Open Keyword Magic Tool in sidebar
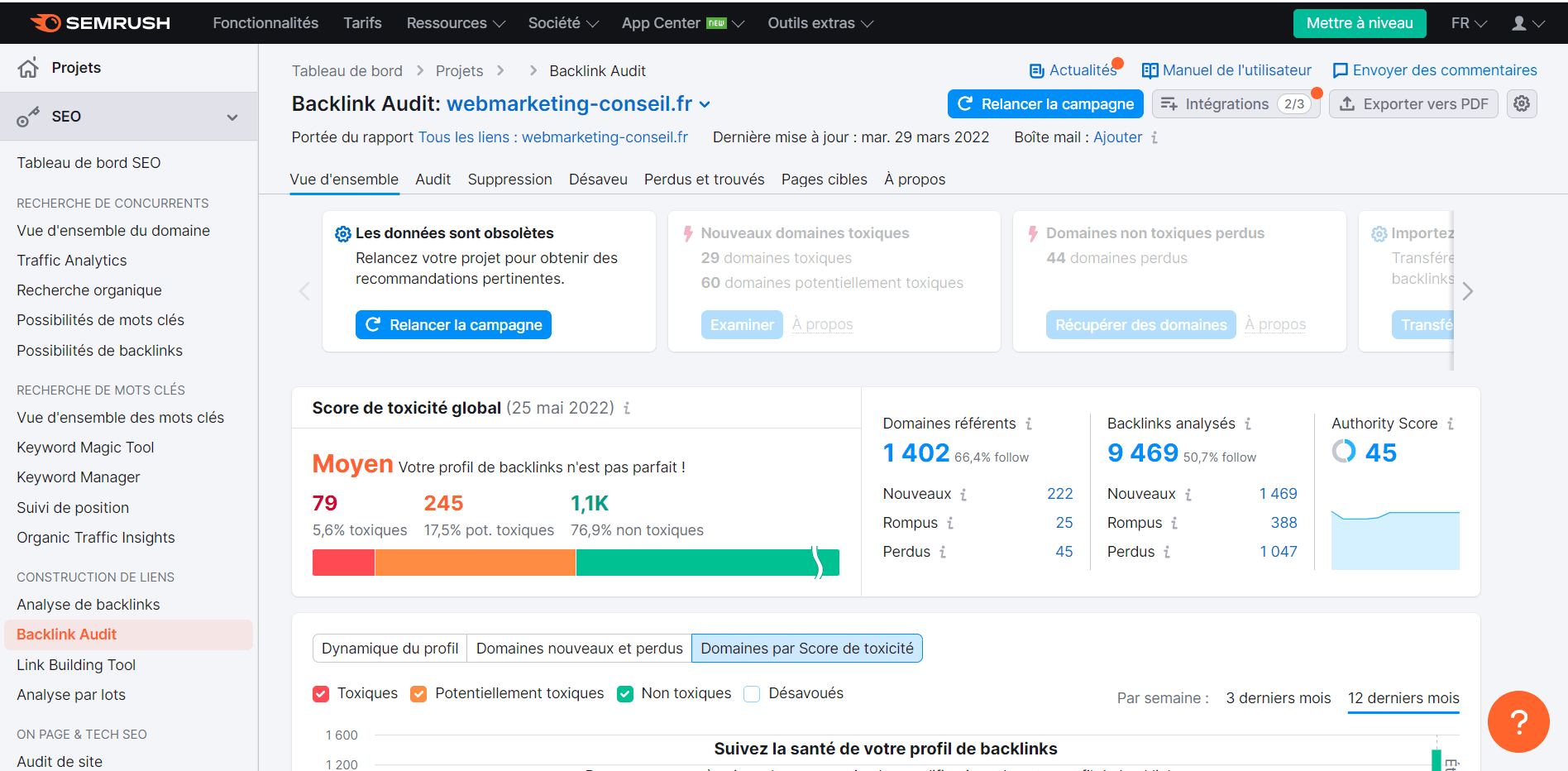 tap(85, 448)
